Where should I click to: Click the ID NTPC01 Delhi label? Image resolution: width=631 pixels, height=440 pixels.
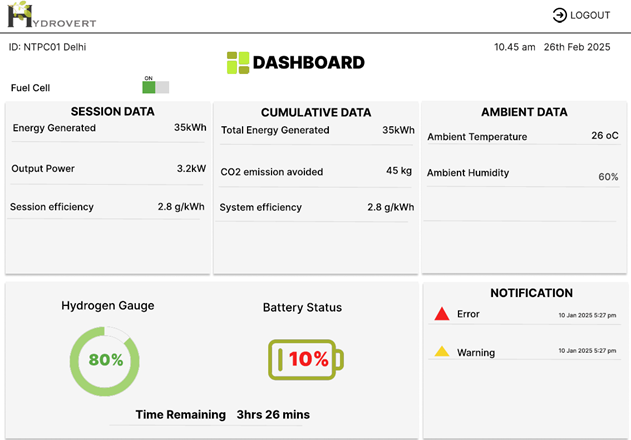tap(43, 46)
